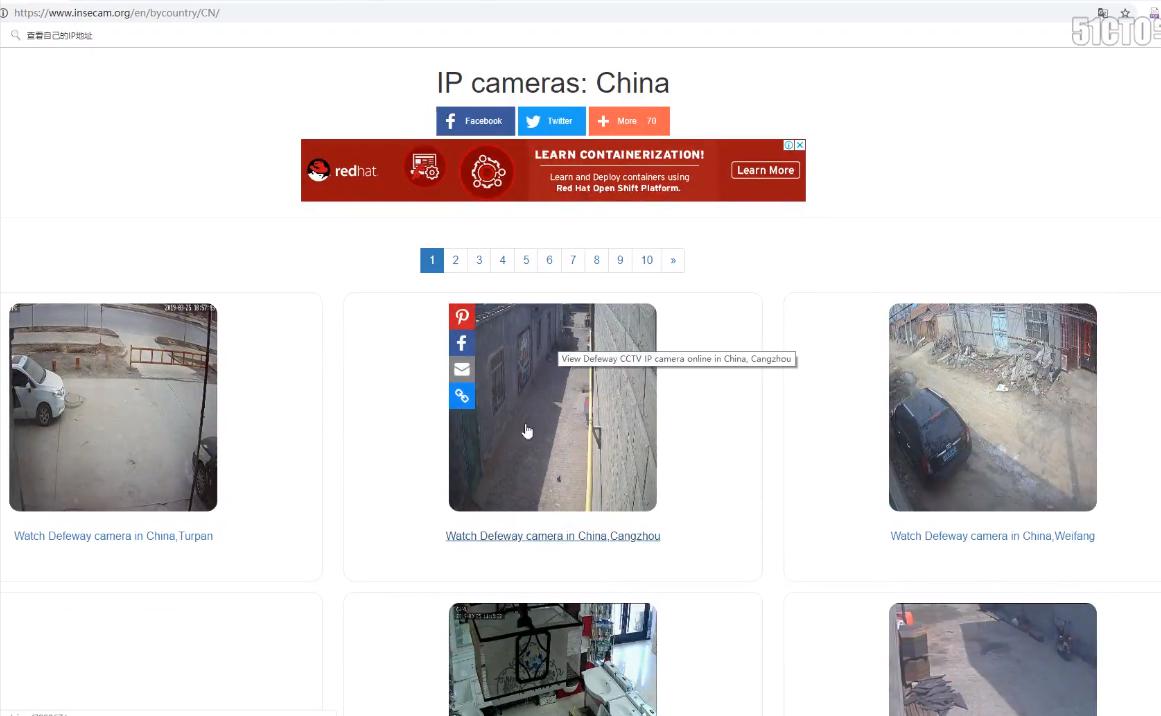Go to page 9 of cameras
The height and width of the screenshot is (716, 1161).
click(620, 260)
